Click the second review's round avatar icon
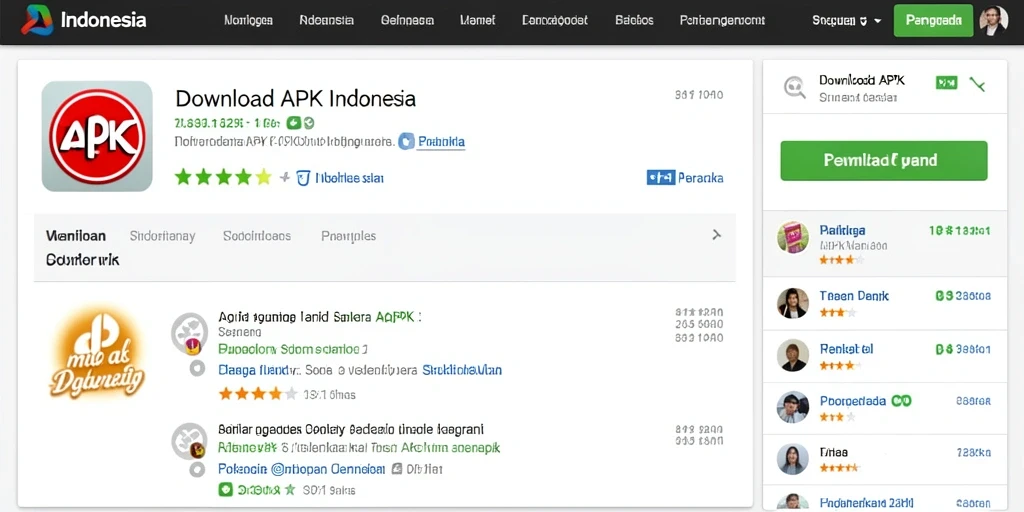The width and height of the screenshot is (1024, 512). tap(189, 441)
